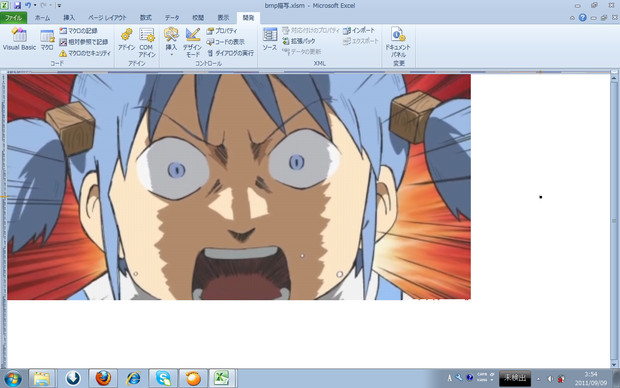Switch to the 校閲 (Review) tab
Screen dimensions: 620x388
point(198,18)
